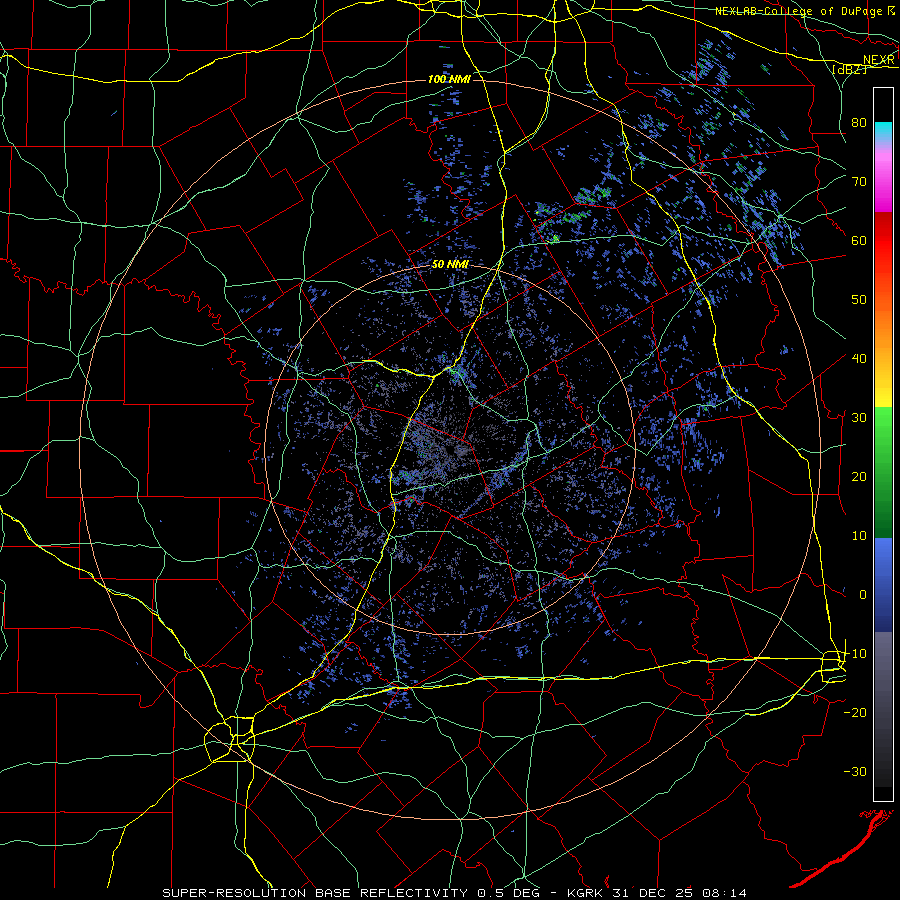Click the -30 dBZ scale label
The width and height of the screenshot is (900, 900).
click(x=855, y=771)
